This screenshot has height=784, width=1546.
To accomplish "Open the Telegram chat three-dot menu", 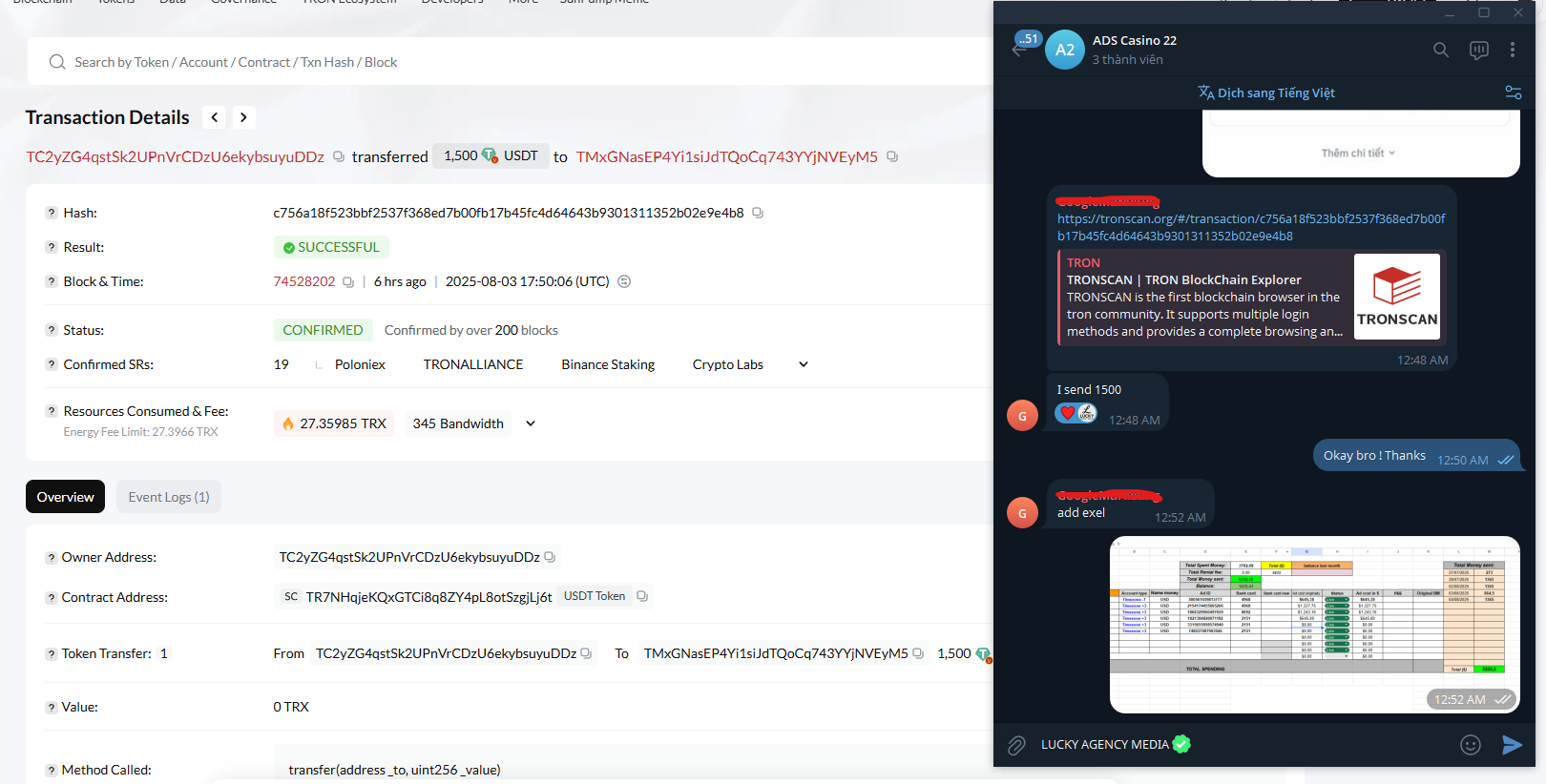I will tap(1513, 50).
